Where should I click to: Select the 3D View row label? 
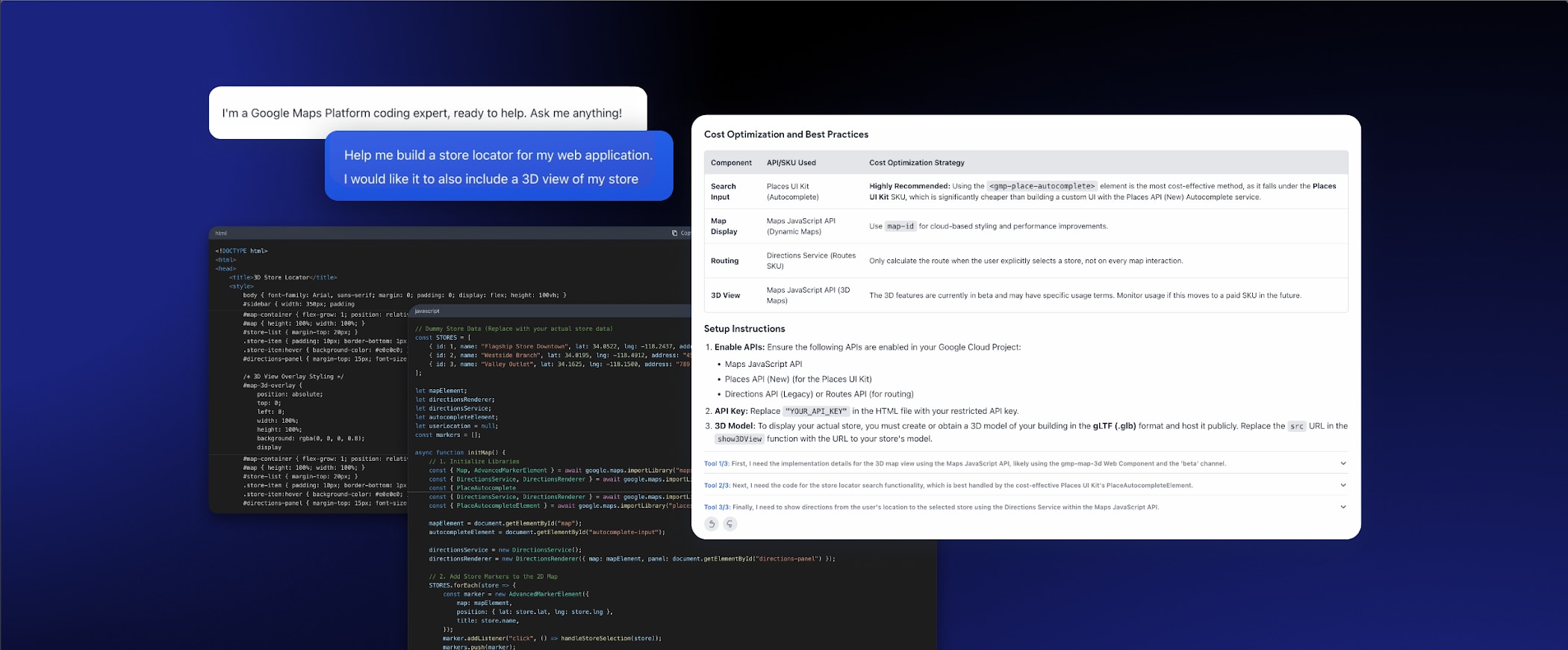725,295
